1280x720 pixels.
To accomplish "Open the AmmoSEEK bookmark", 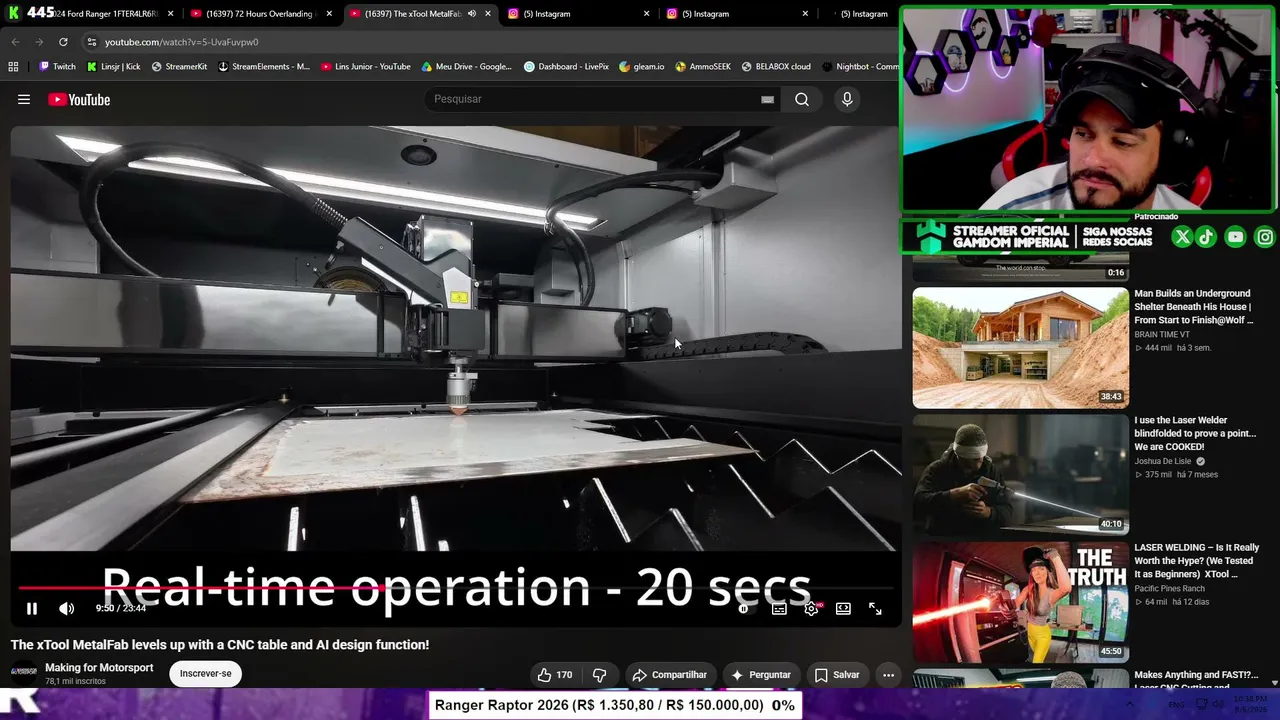I will tap(703, 67).
